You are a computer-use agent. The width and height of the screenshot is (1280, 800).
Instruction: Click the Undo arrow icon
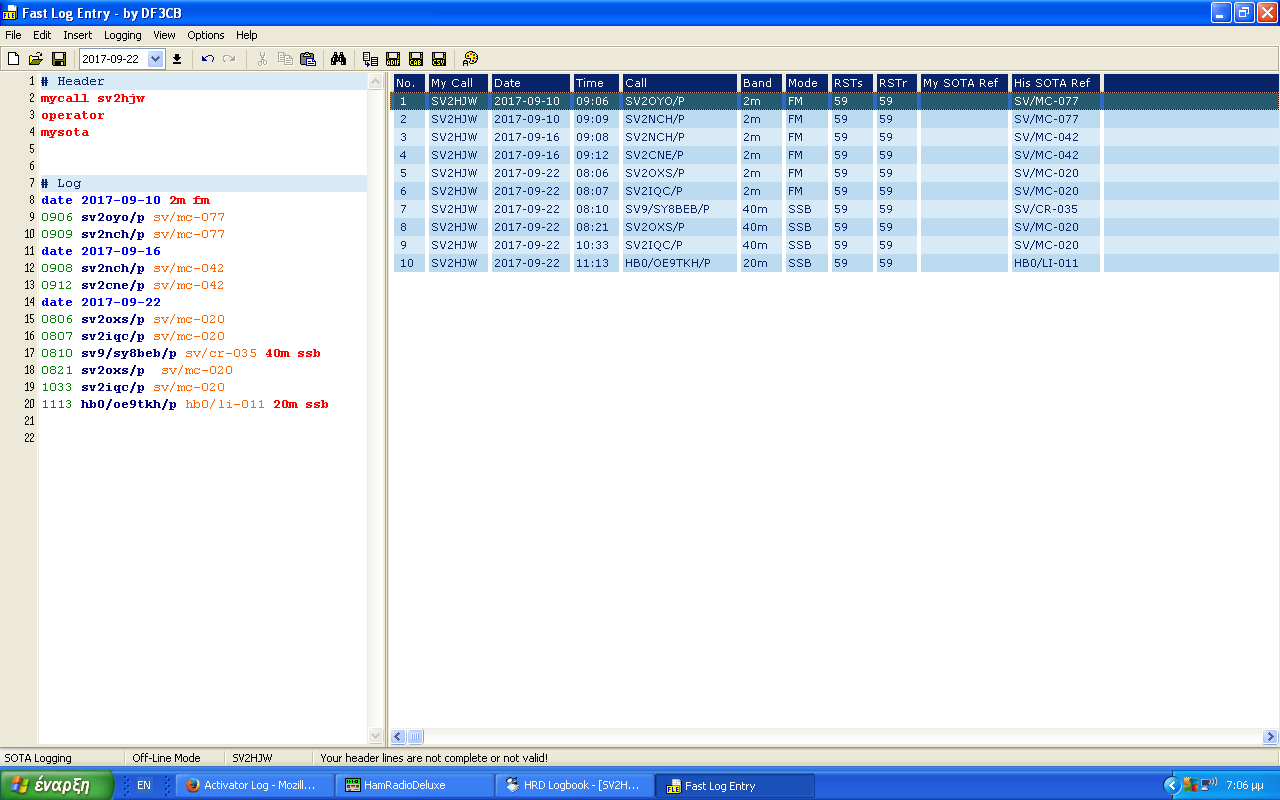click(207, 59)
